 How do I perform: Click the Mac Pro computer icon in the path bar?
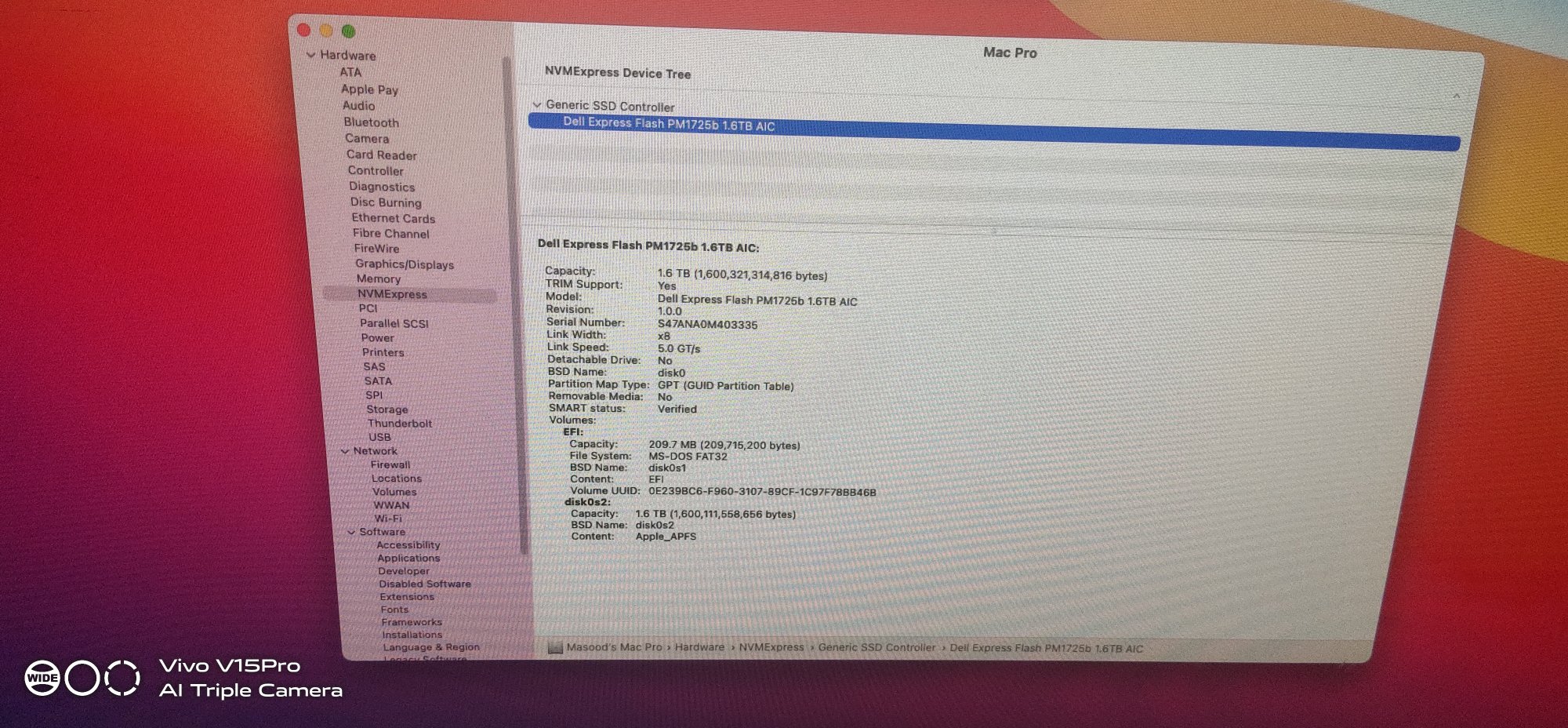555,647
